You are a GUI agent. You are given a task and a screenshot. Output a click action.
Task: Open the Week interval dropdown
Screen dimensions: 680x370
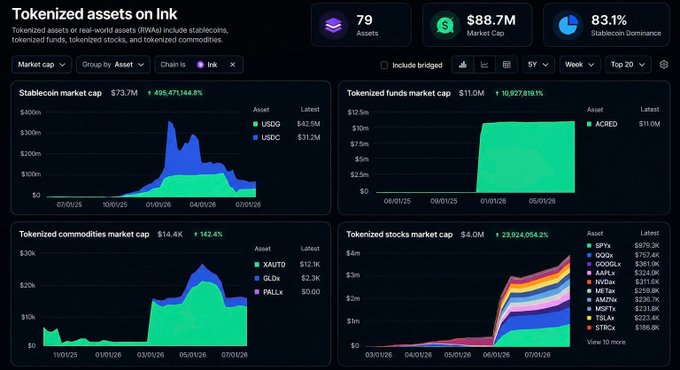click(580, 65)
